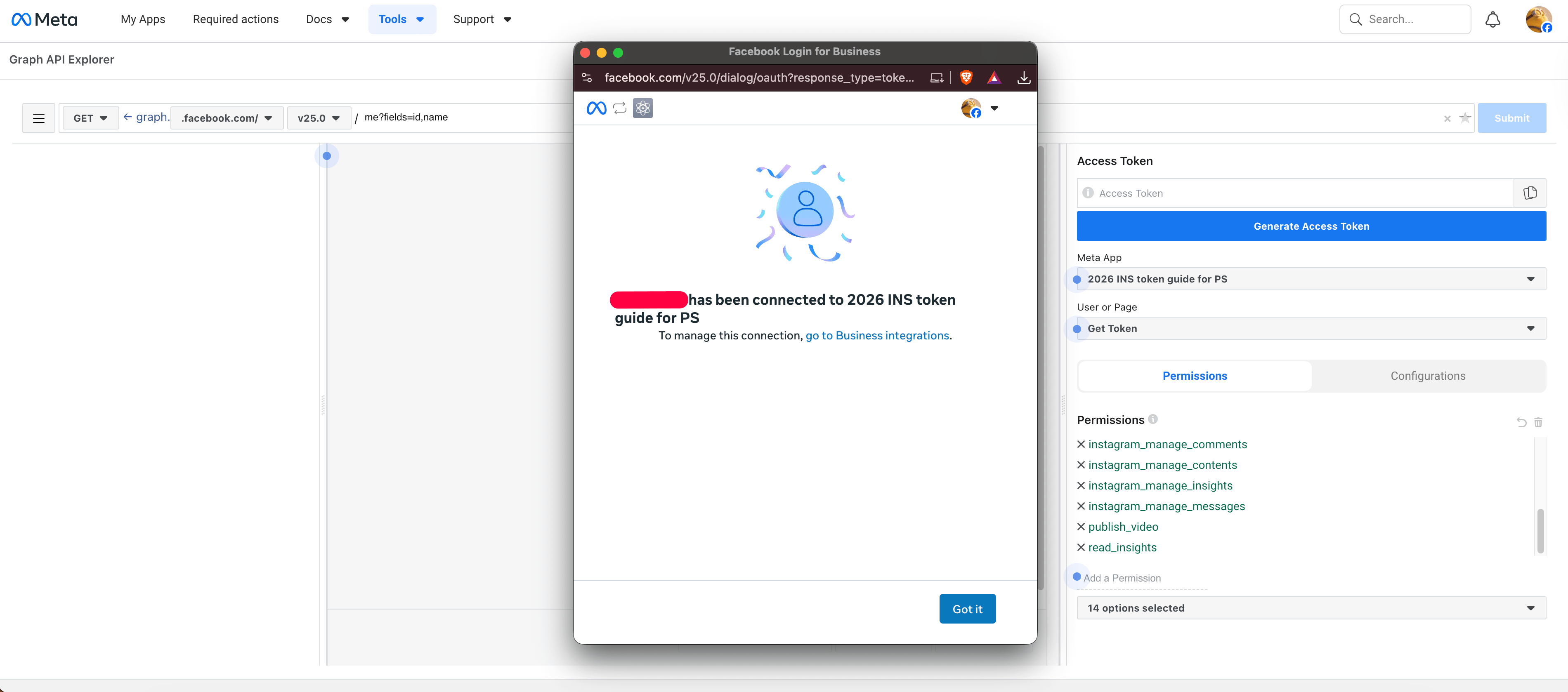Open the GET method dropdown

coord(90,118)
